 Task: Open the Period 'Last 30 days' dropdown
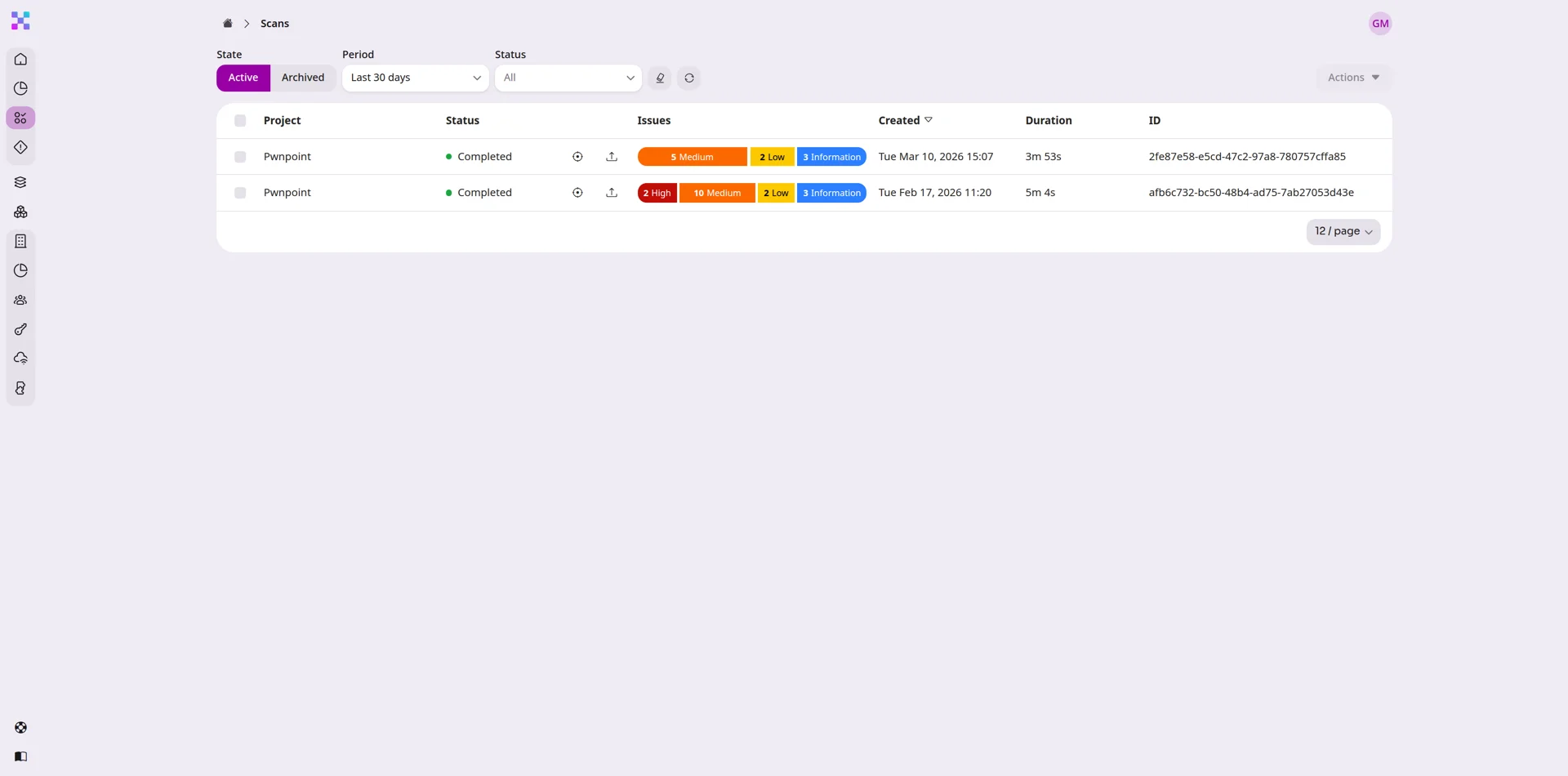[x=415, y=78]
